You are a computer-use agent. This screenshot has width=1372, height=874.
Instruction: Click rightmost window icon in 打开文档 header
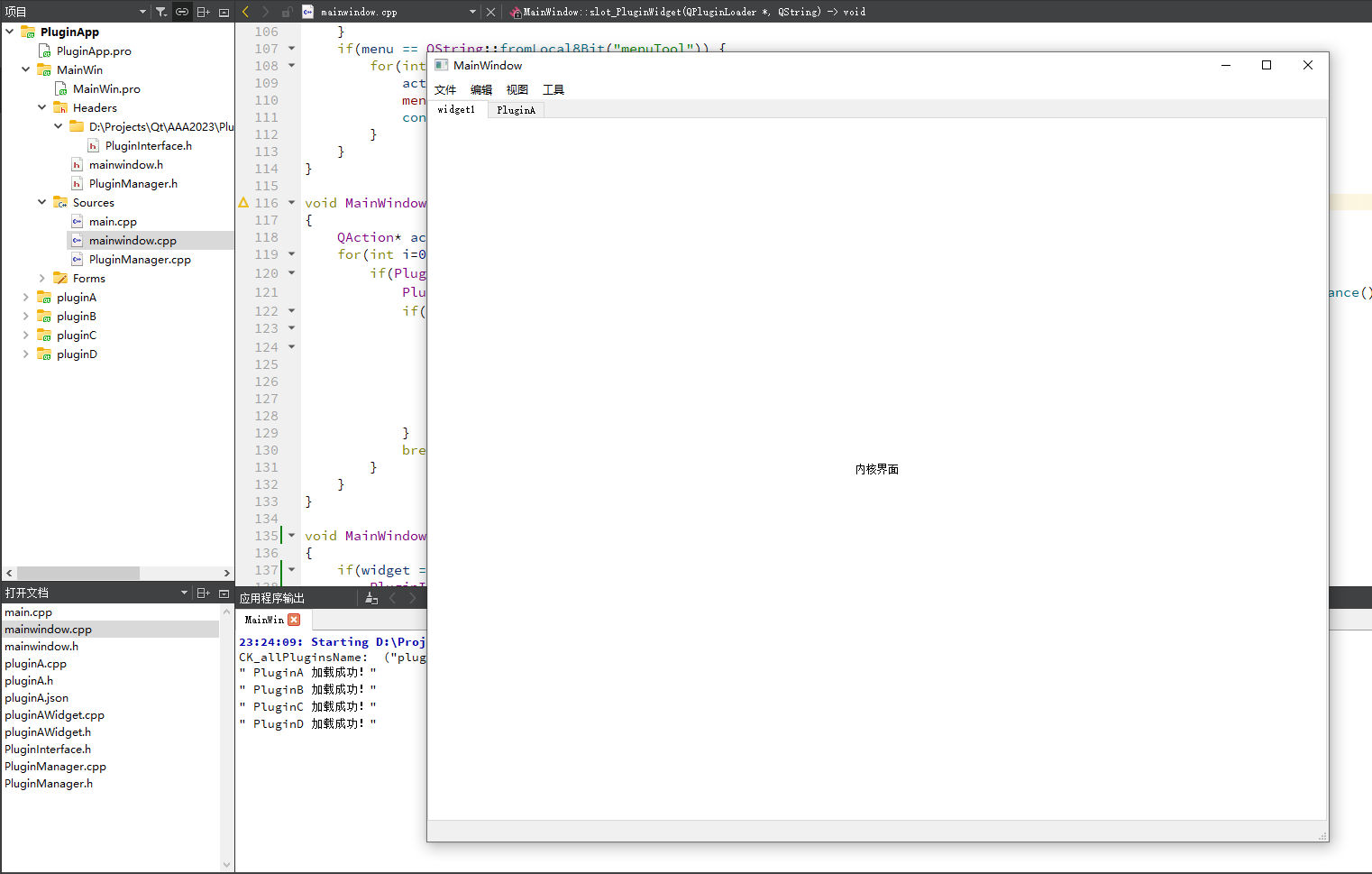tap(224, 593)
